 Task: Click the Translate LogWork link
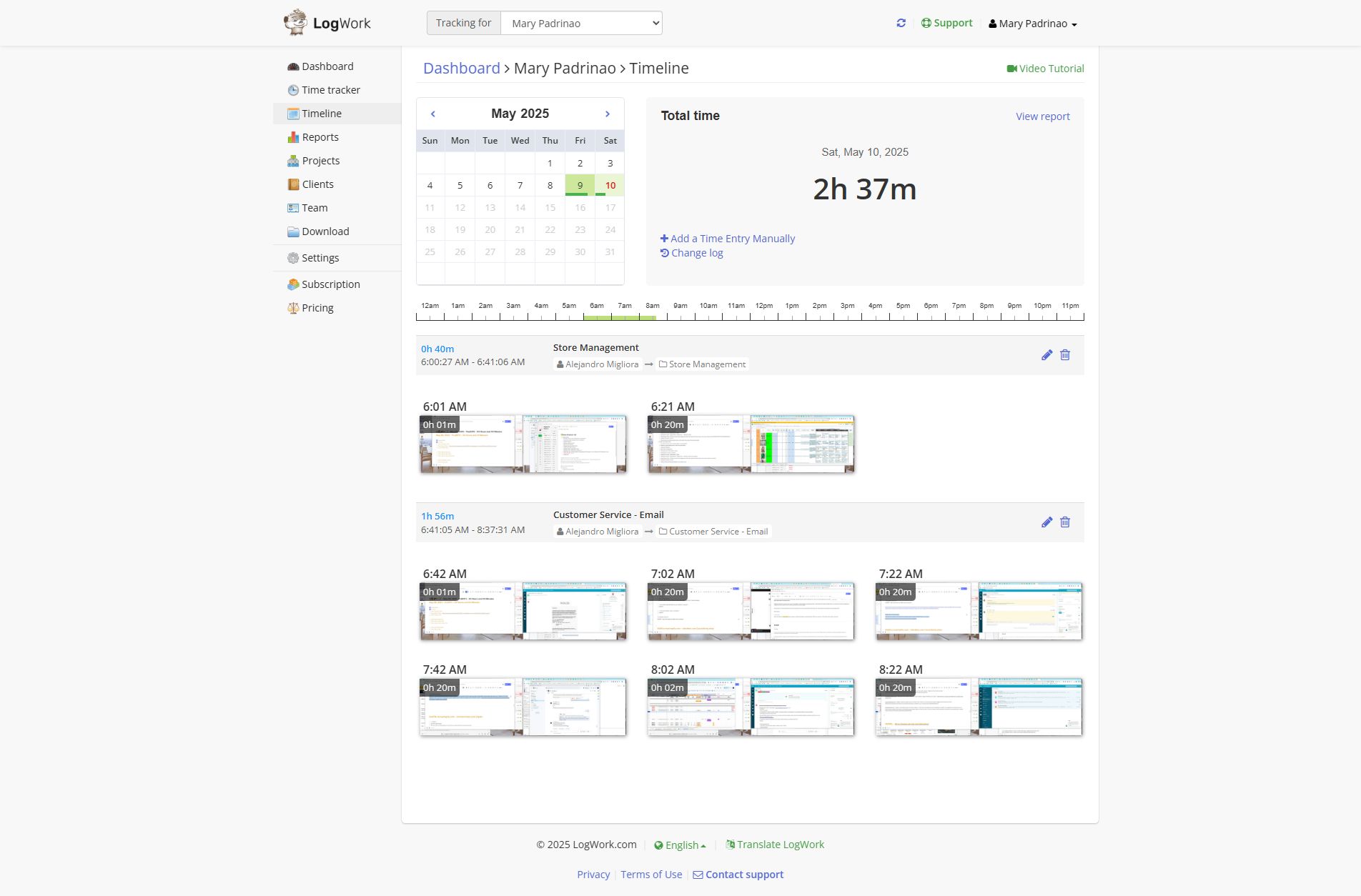[775, 845]
